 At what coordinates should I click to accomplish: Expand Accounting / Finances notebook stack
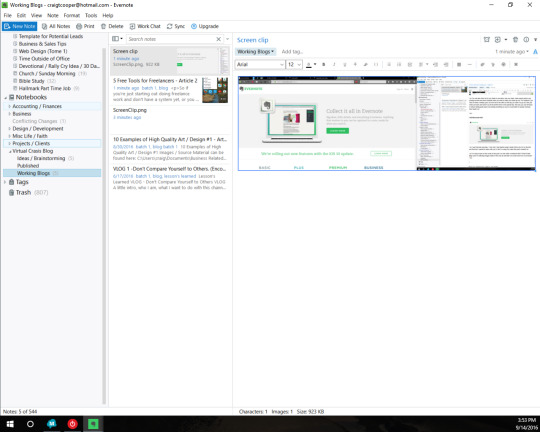click(x=9, y=106)
